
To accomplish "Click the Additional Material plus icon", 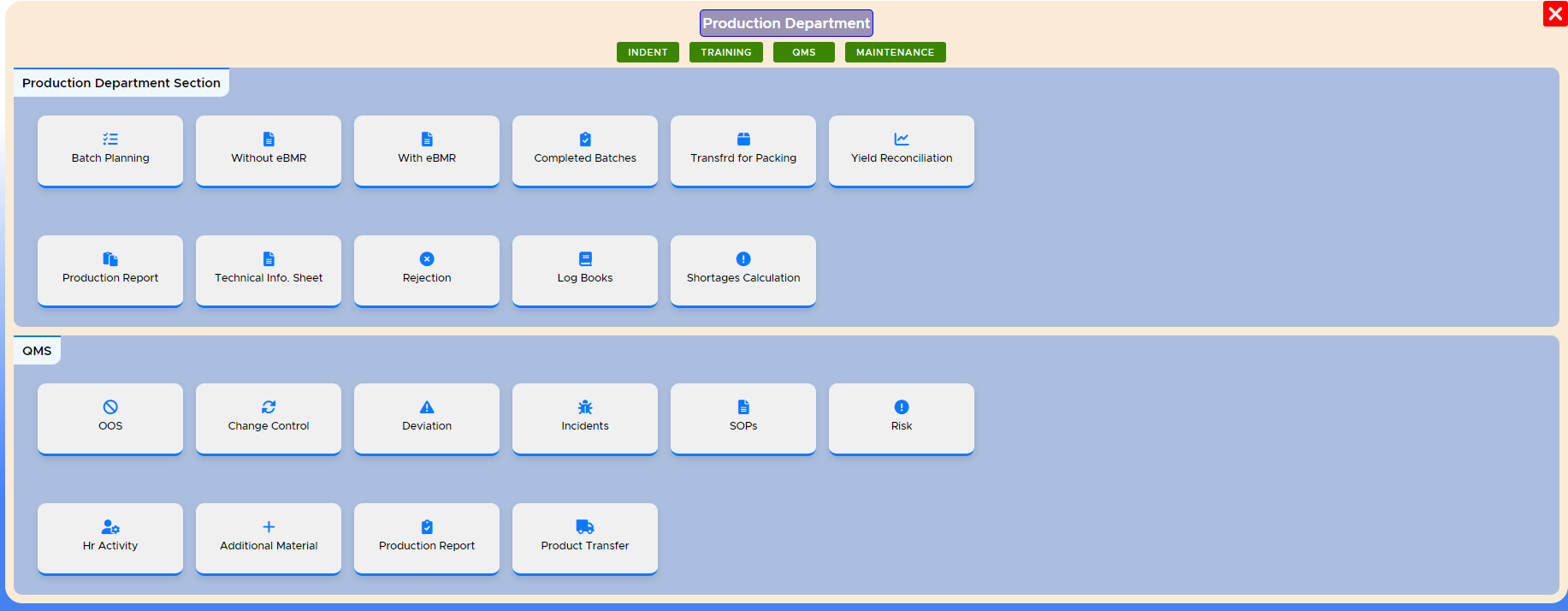I will coord(269,526).
